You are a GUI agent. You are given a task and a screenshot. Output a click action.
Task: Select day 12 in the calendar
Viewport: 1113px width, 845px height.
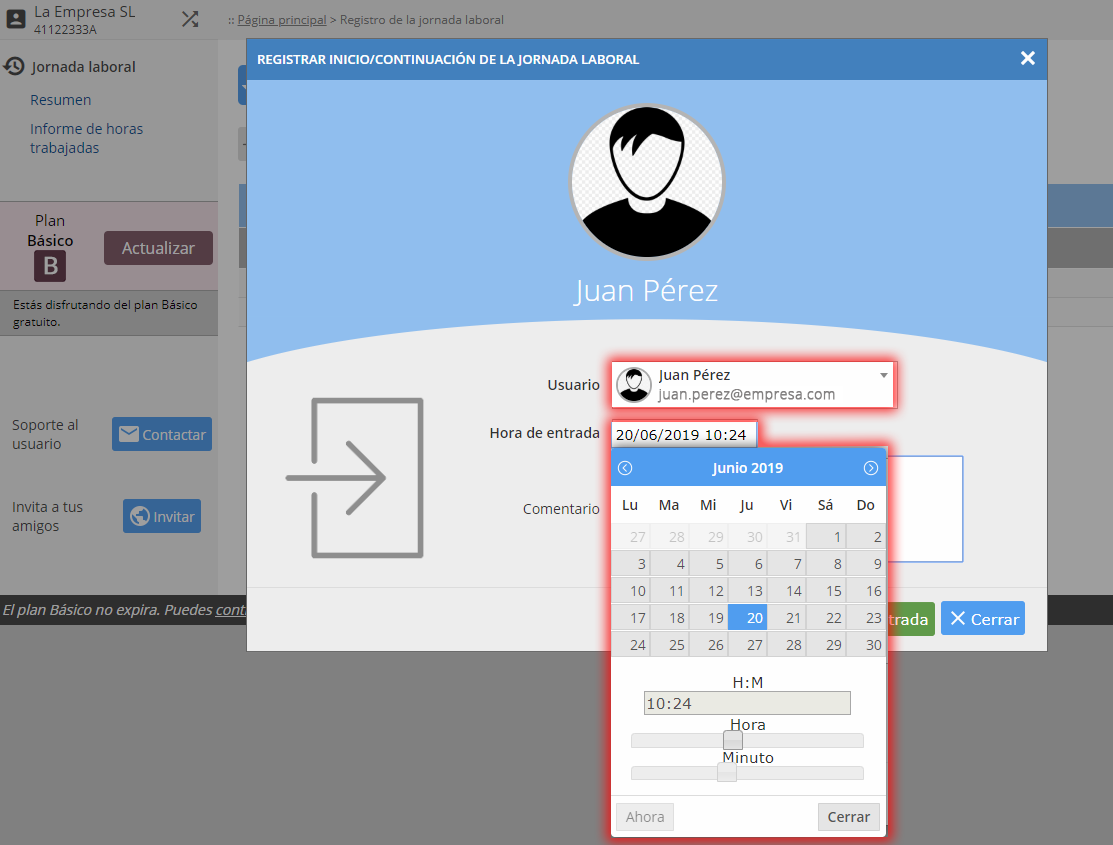click(x=708, y=591)
